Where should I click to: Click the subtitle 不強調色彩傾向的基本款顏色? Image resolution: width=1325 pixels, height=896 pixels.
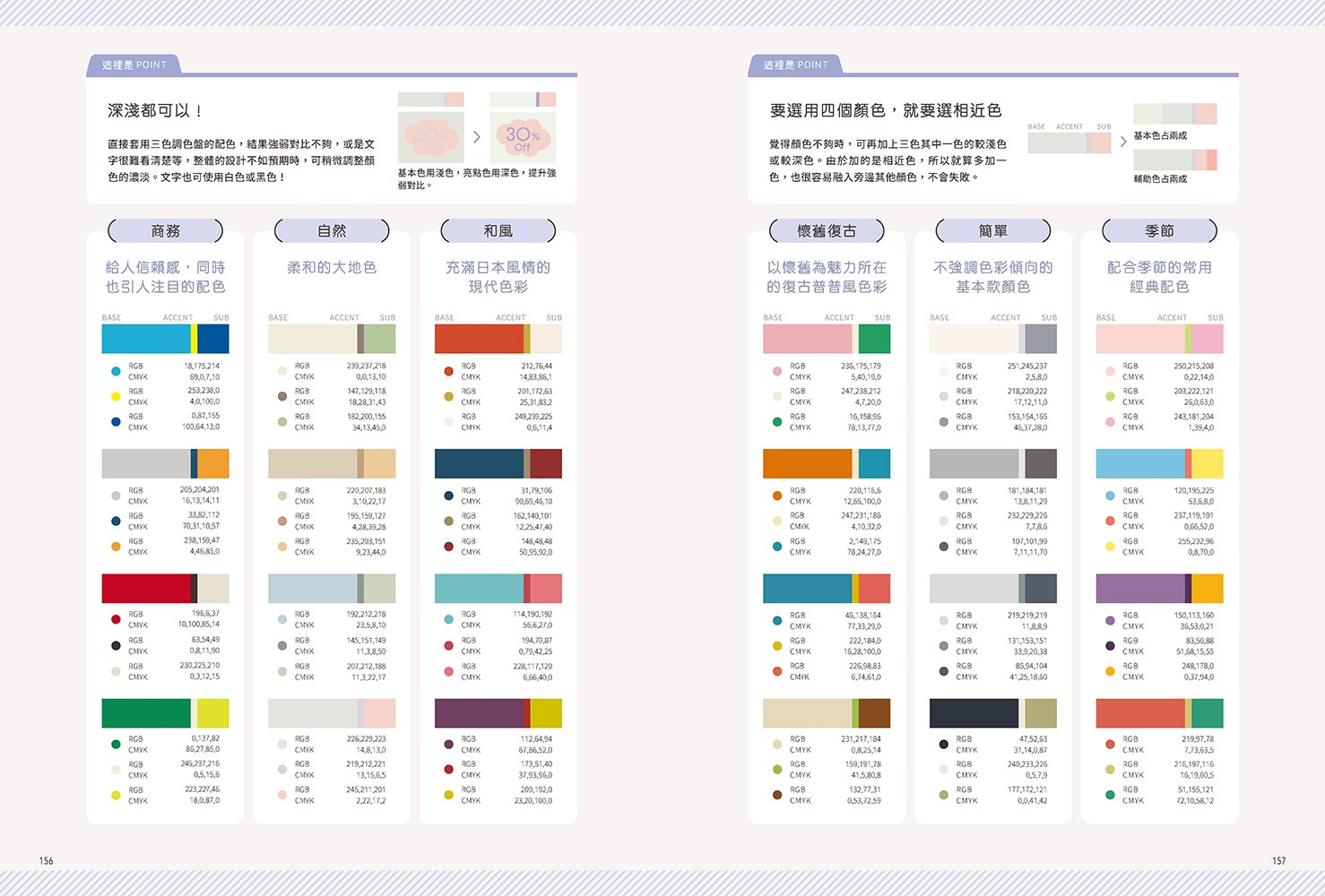(993, 277)
